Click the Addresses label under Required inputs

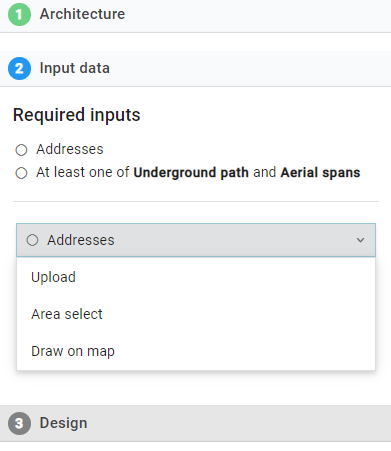click(70, 149)
